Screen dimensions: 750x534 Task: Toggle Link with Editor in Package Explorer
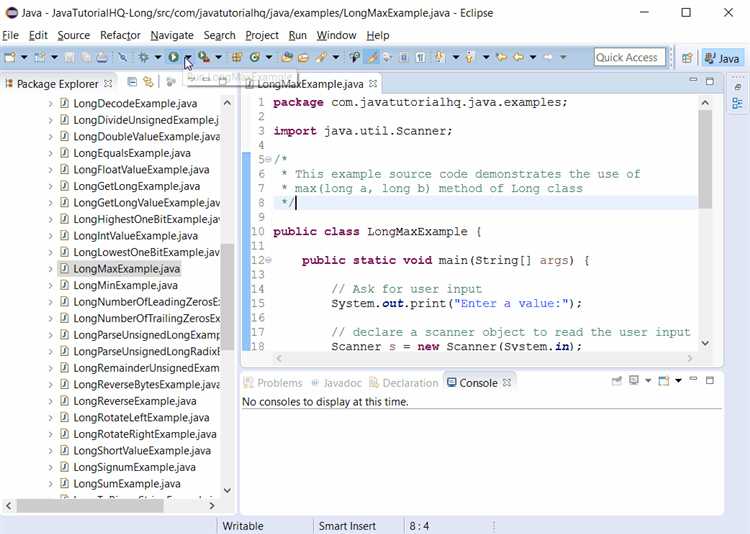pyautogui.click(x=148, y=82)
